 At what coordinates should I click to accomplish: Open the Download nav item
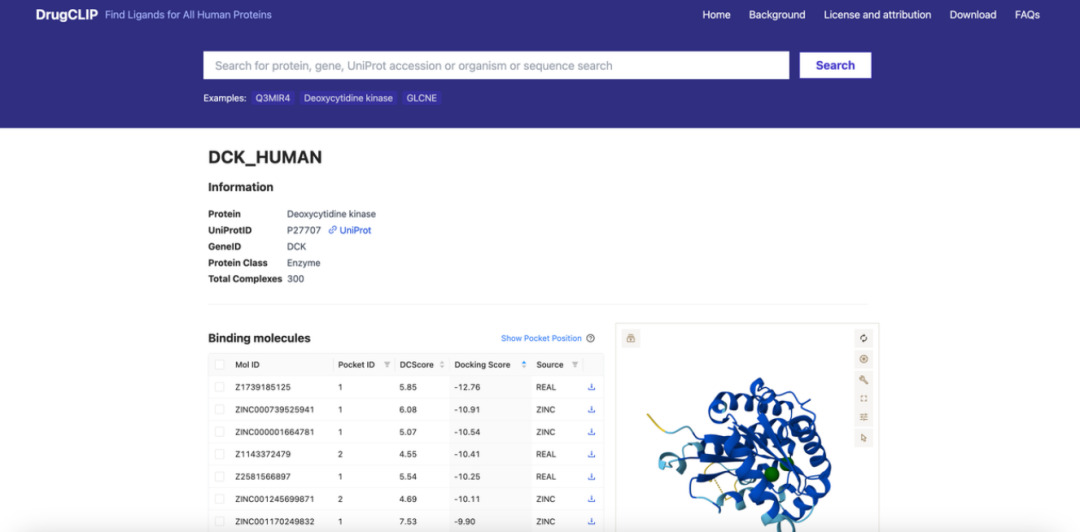point(973,14)
